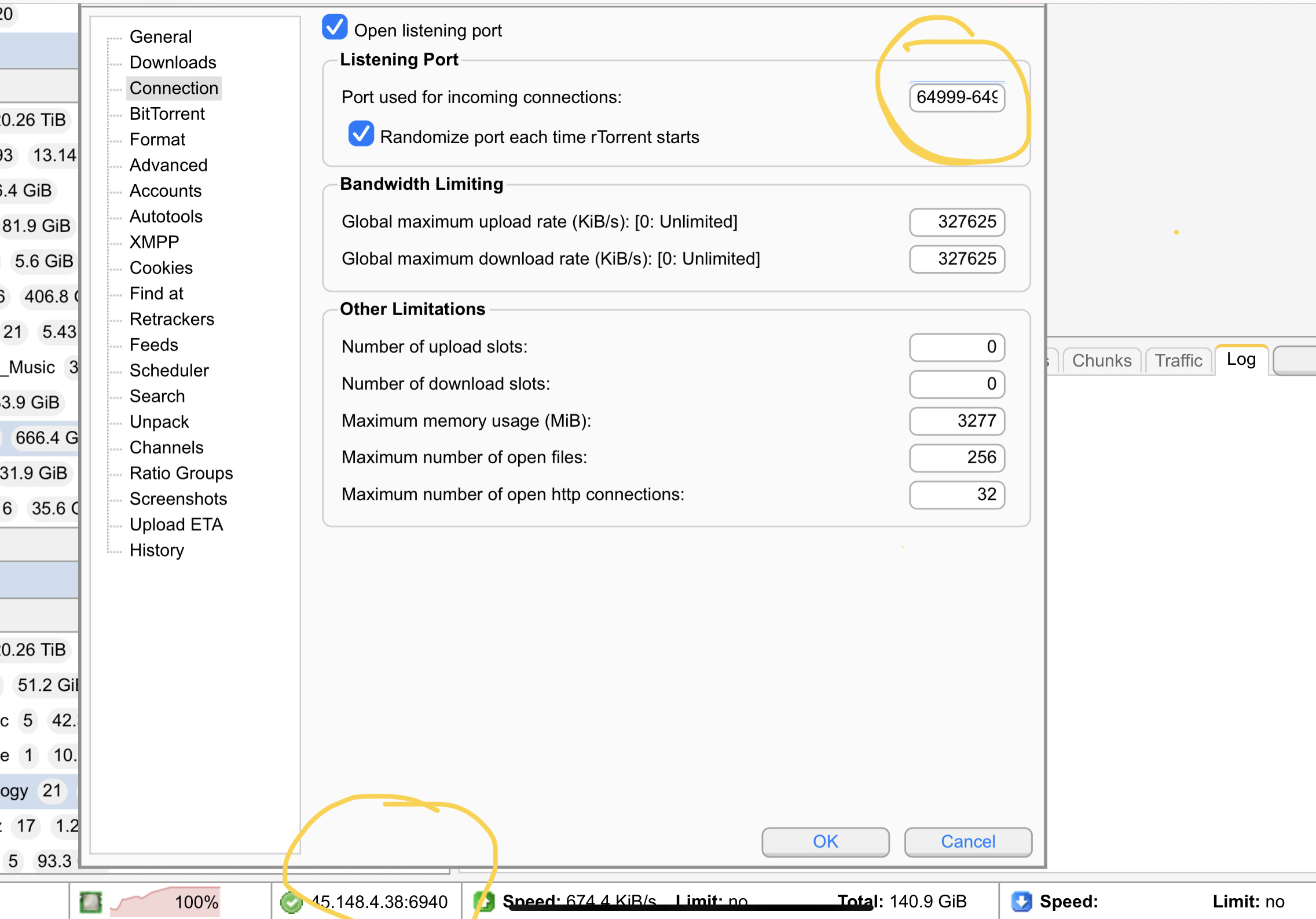The image size is (1316, 919).
Task: Click the CPU load chip icon
Action: coord(90,902)
